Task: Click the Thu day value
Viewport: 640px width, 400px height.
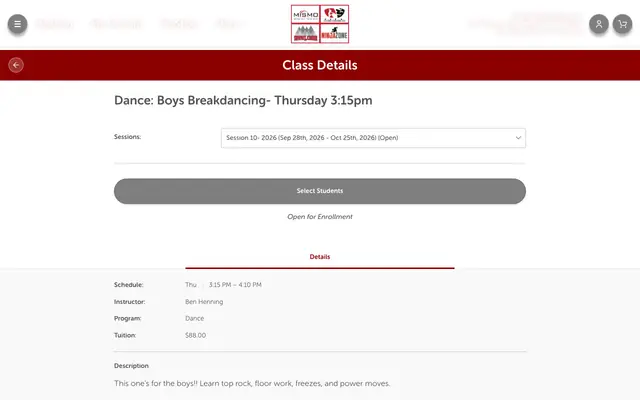Action: point(191,285)
